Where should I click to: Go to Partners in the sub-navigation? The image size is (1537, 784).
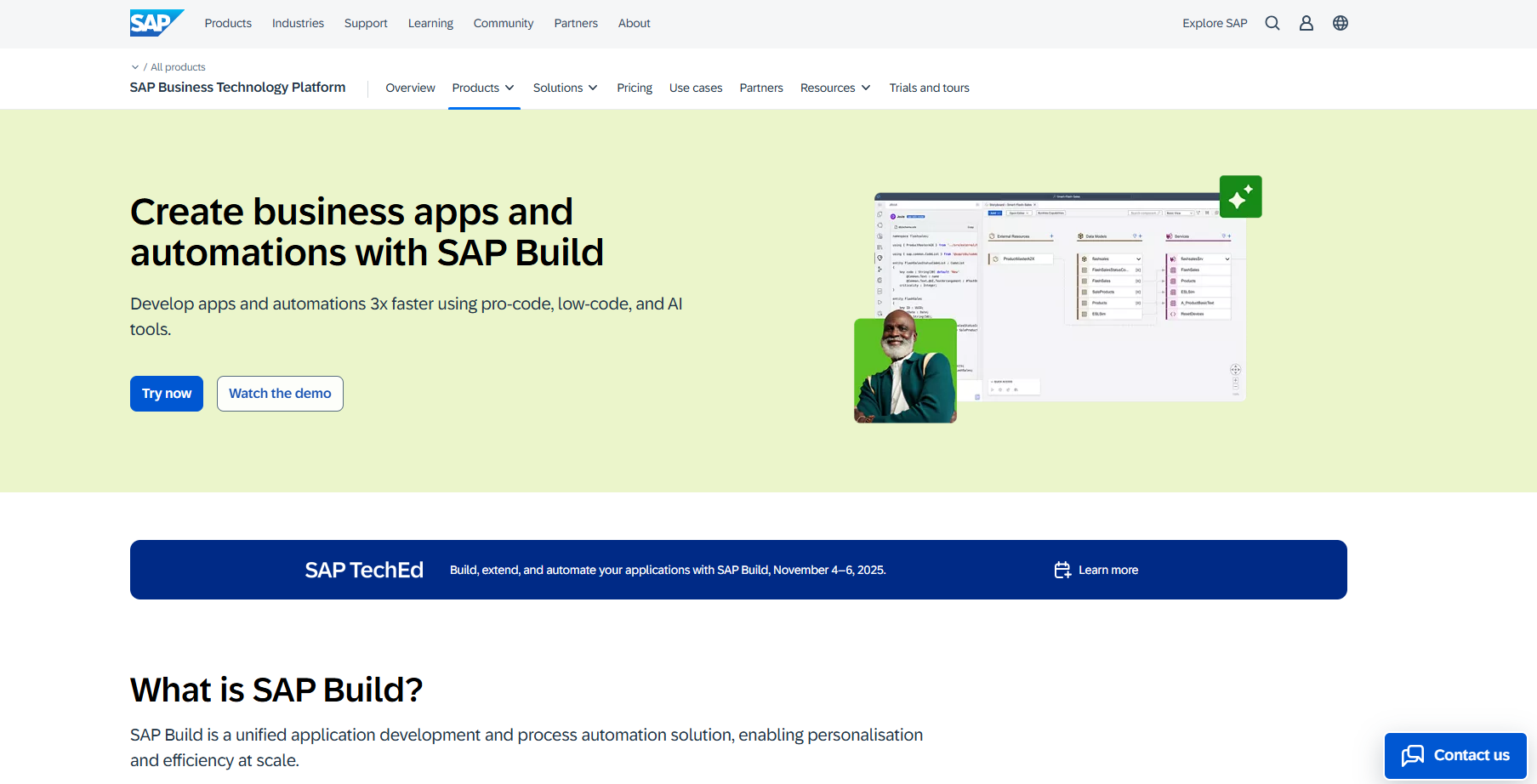pyautogui.click(x=761, y=88)
